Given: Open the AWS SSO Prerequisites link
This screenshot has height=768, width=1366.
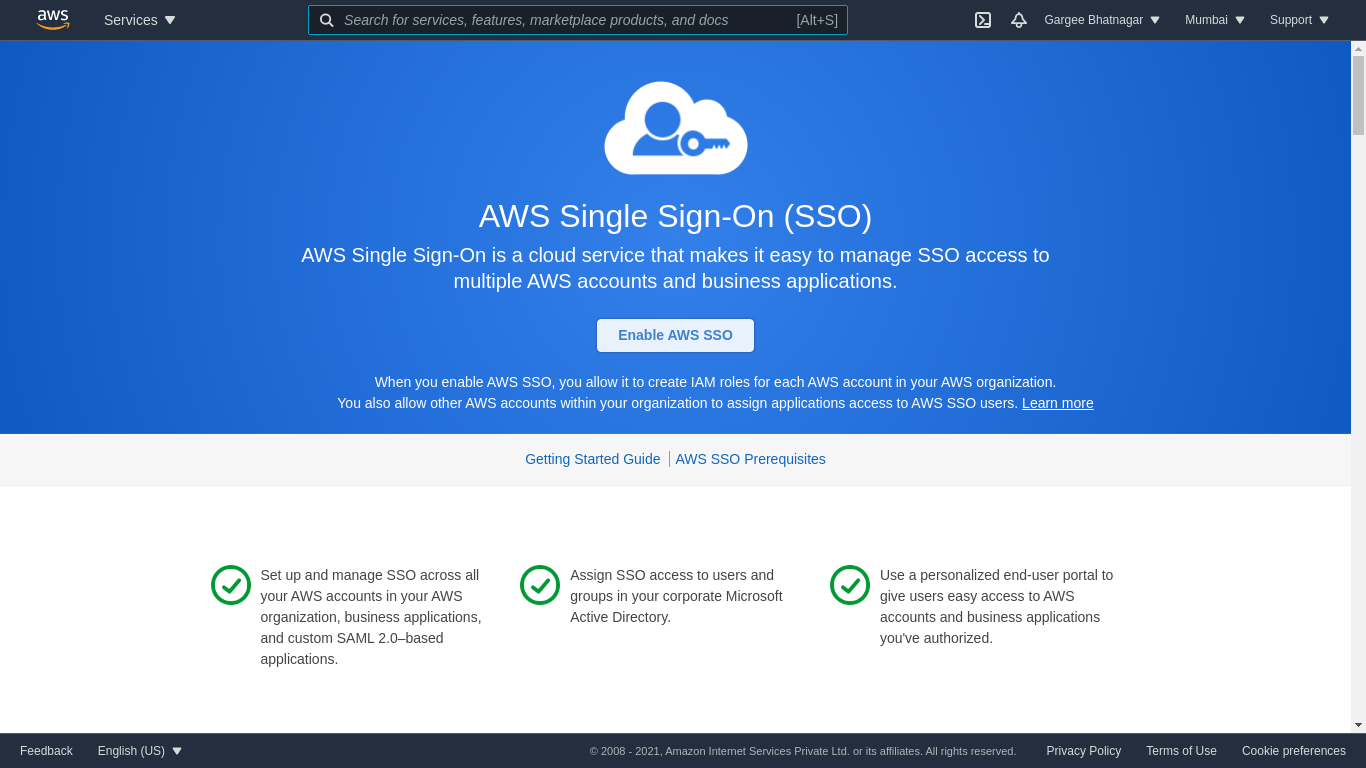Looking at the screenshot, I should click(x=750, y=459).
